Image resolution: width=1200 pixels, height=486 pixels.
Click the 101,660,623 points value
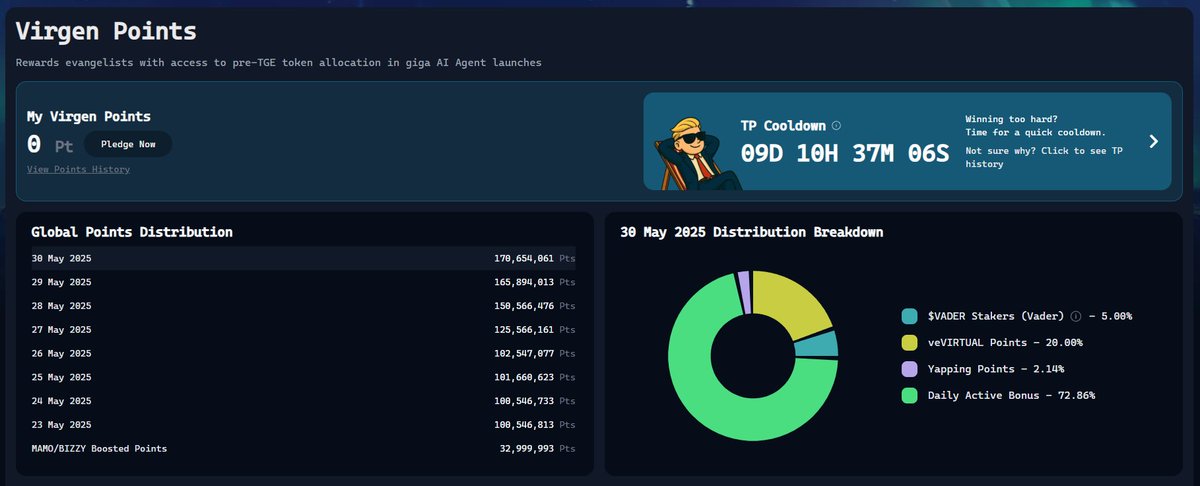[524, 377]
